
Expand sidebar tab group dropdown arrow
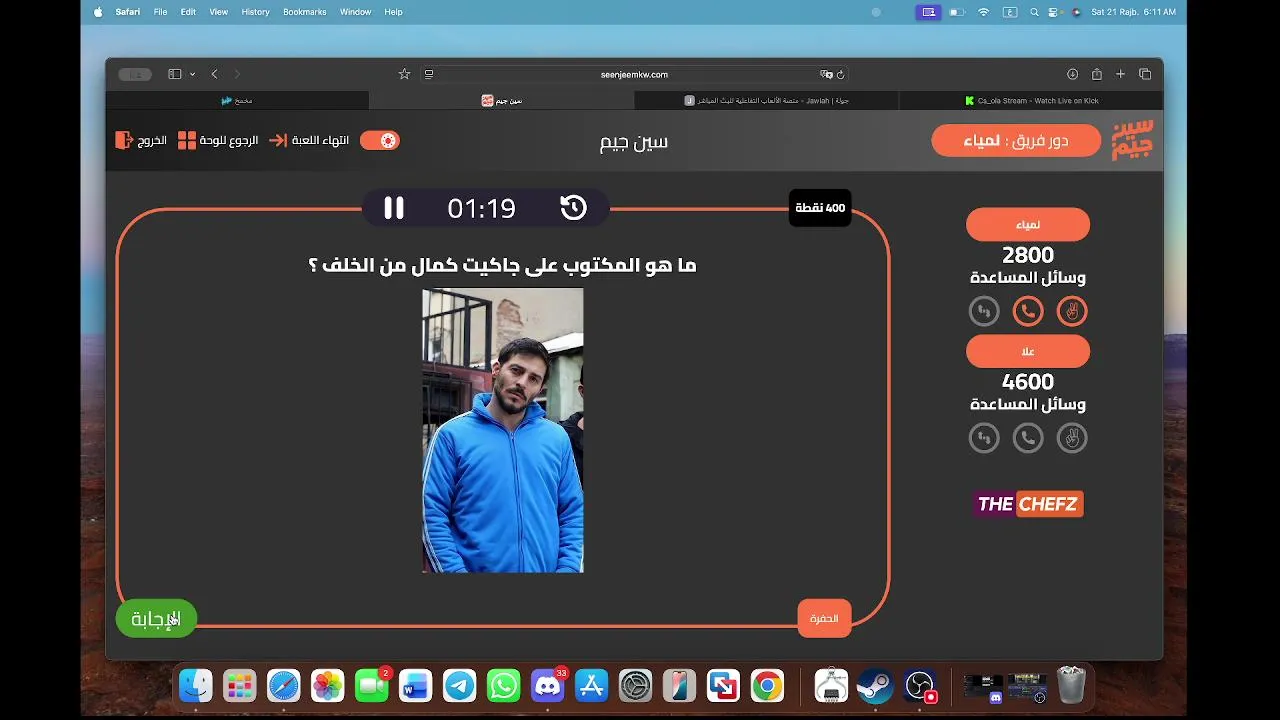[193, 74]
